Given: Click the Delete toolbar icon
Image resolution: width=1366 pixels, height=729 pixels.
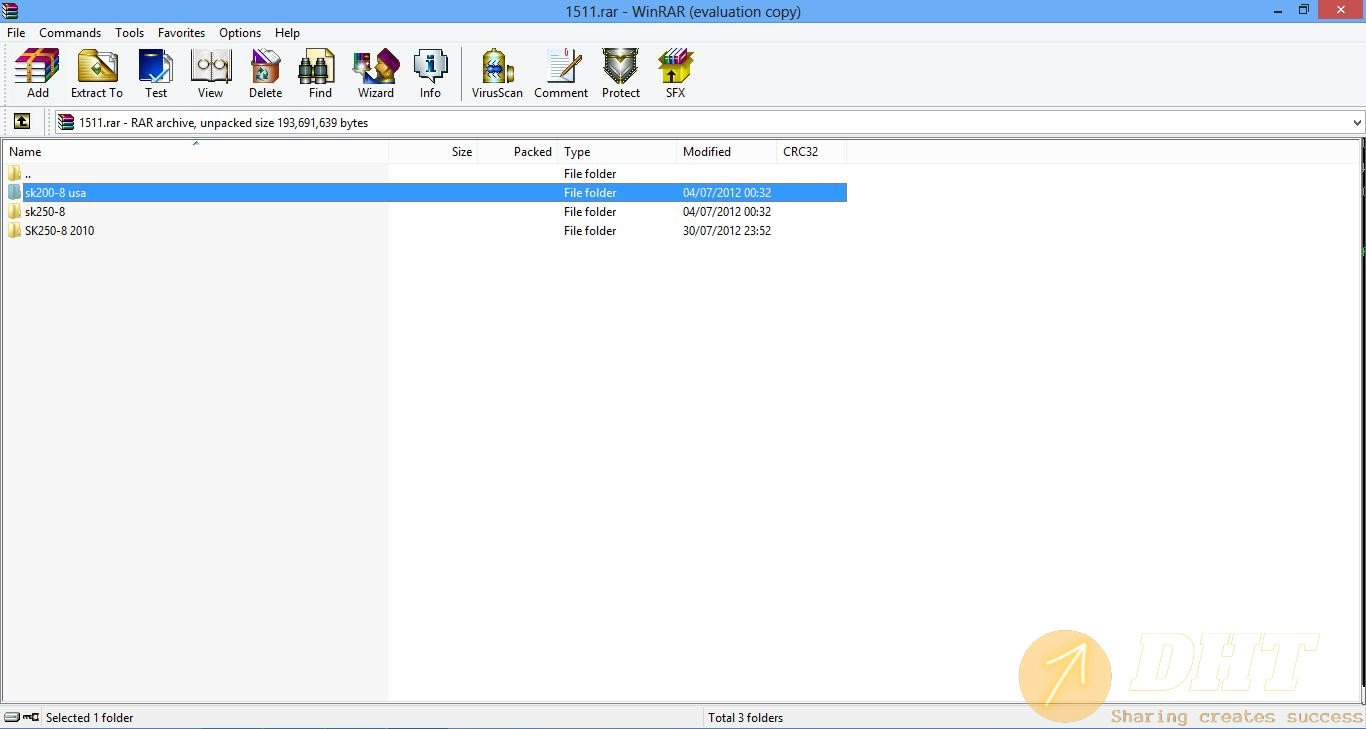Looking at the screenshot, I should pyautogui.click(x=265, y=74).
